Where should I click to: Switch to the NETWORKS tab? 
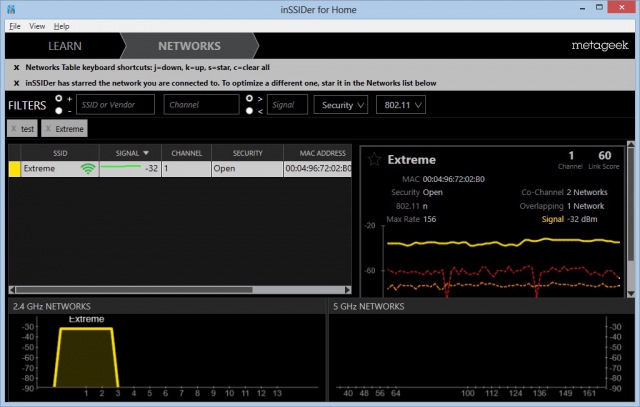(x=189, y=46)
